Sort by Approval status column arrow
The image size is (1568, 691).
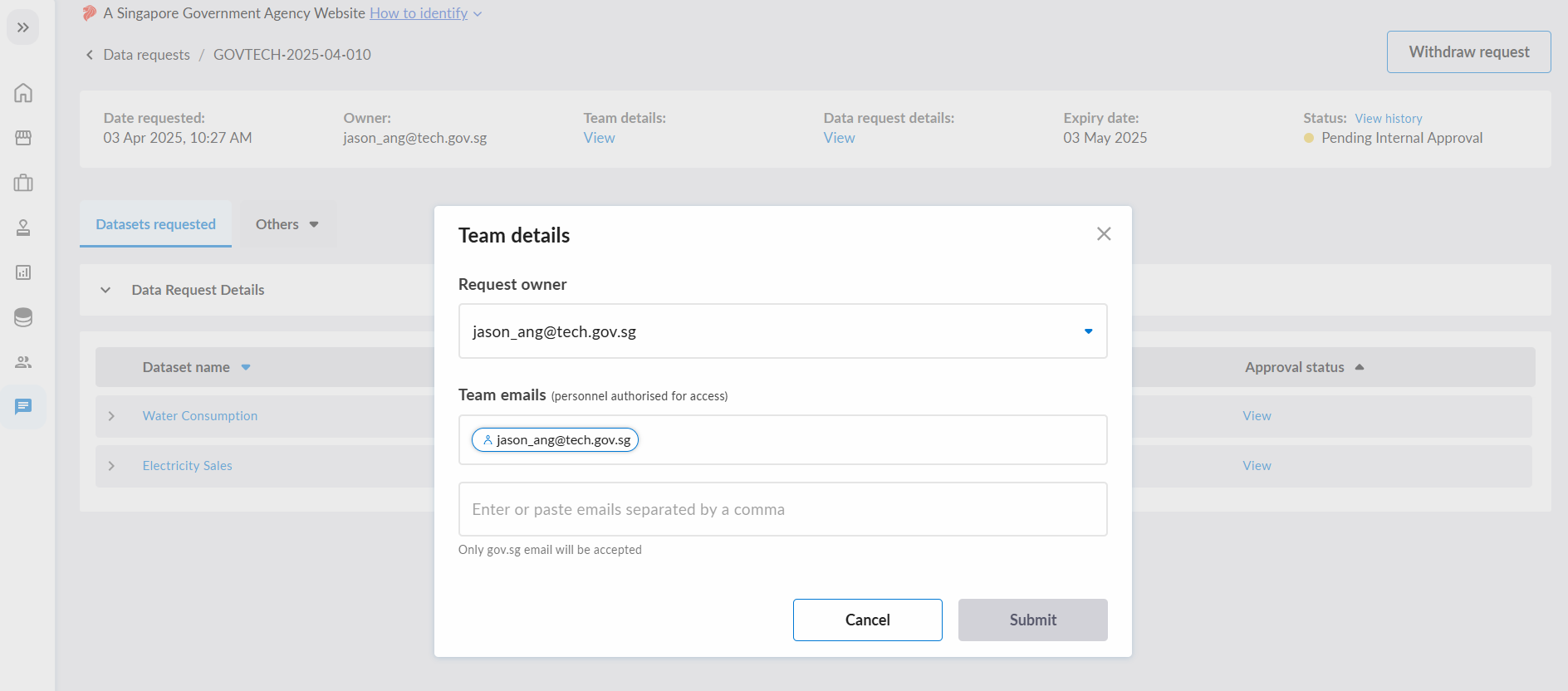click(1360, 367)
